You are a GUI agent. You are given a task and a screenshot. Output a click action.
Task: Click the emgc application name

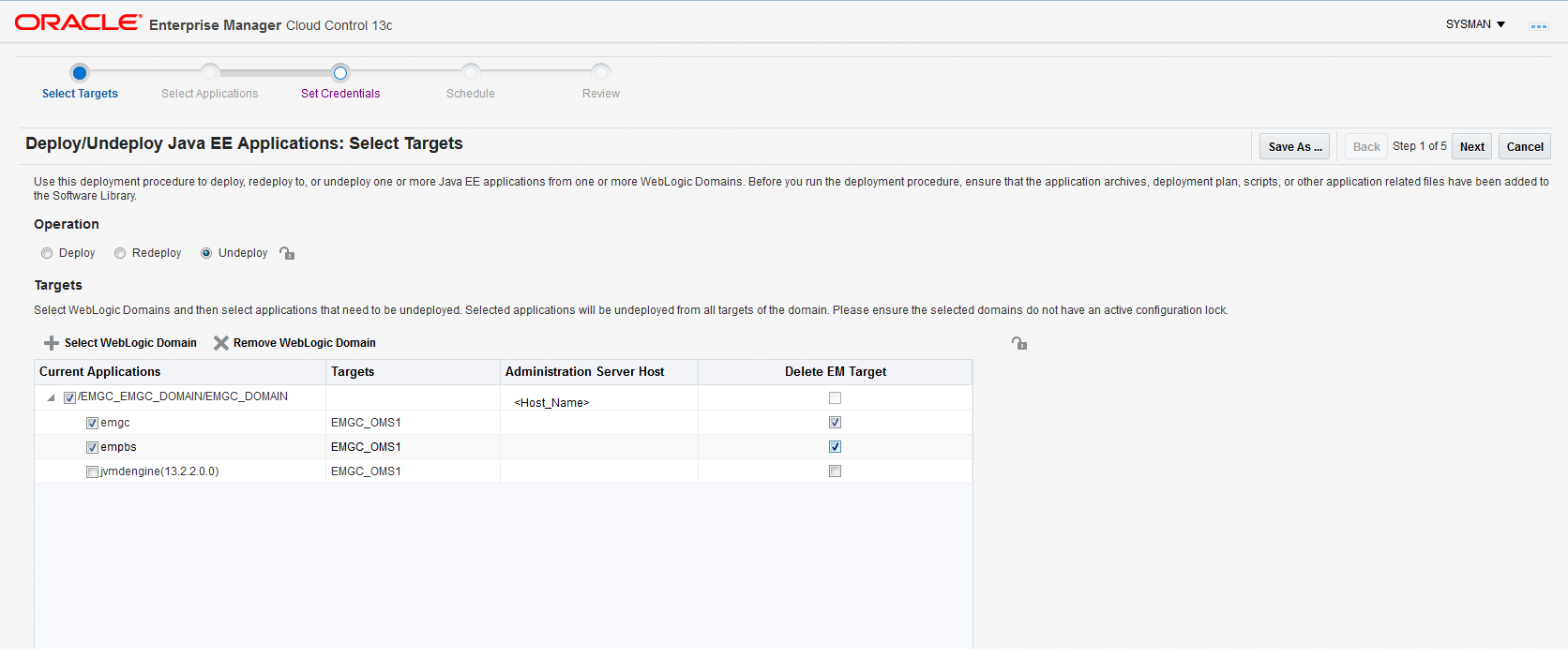tap(115, 423)
